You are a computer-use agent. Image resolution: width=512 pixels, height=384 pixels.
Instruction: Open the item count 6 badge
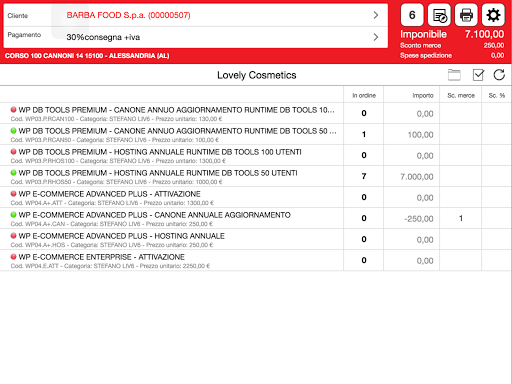pyautogui.click(x=412, y=15)
